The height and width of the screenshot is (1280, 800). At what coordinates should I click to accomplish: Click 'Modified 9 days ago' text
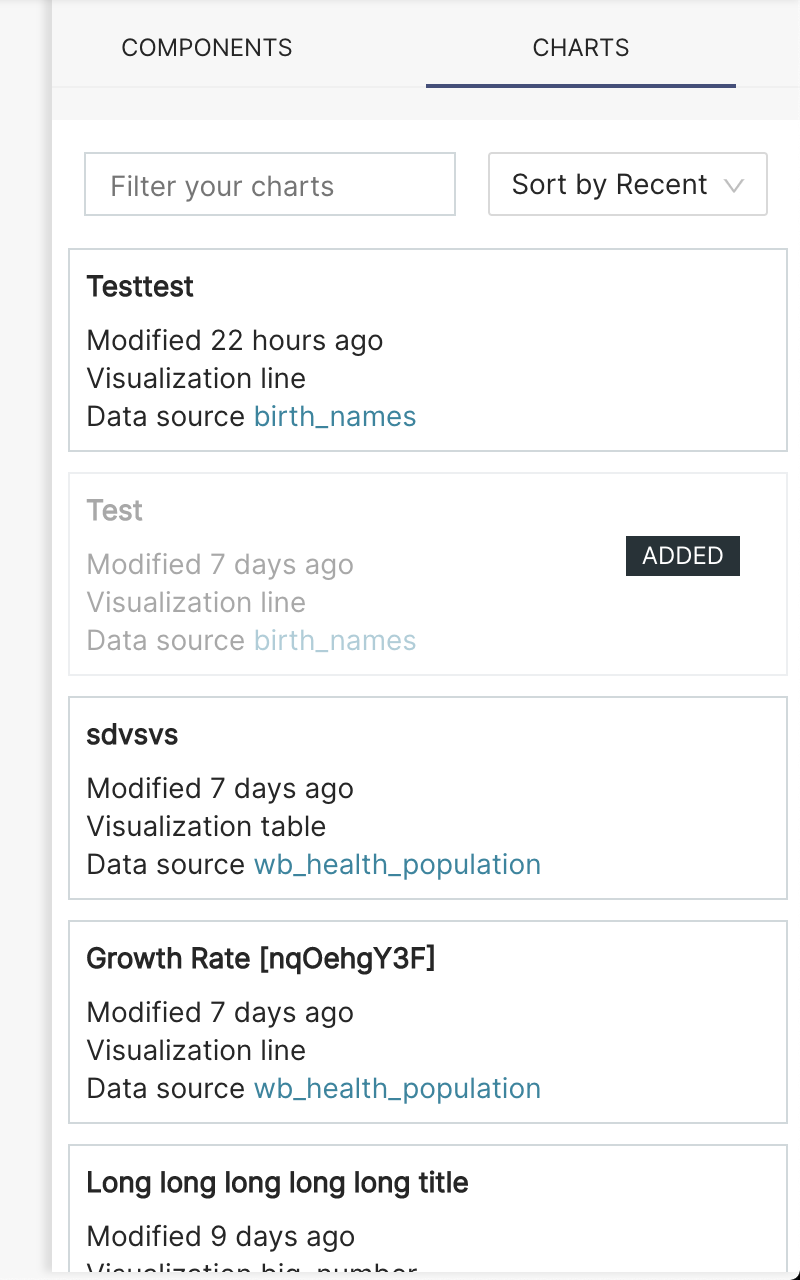tap(221, 1237)
